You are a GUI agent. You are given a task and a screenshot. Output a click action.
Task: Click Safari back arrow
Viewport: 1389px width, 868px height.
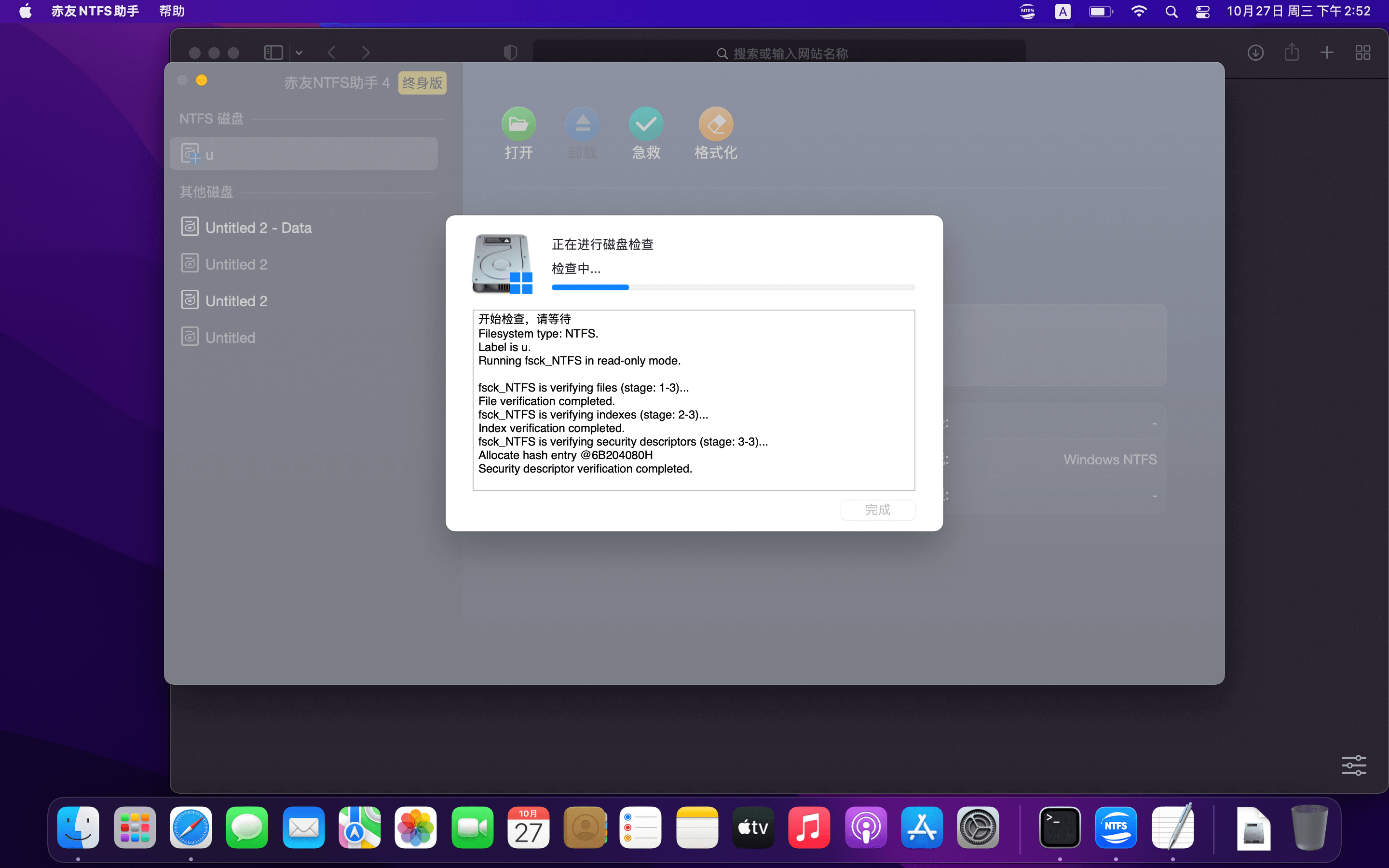[x=332, y=53]
